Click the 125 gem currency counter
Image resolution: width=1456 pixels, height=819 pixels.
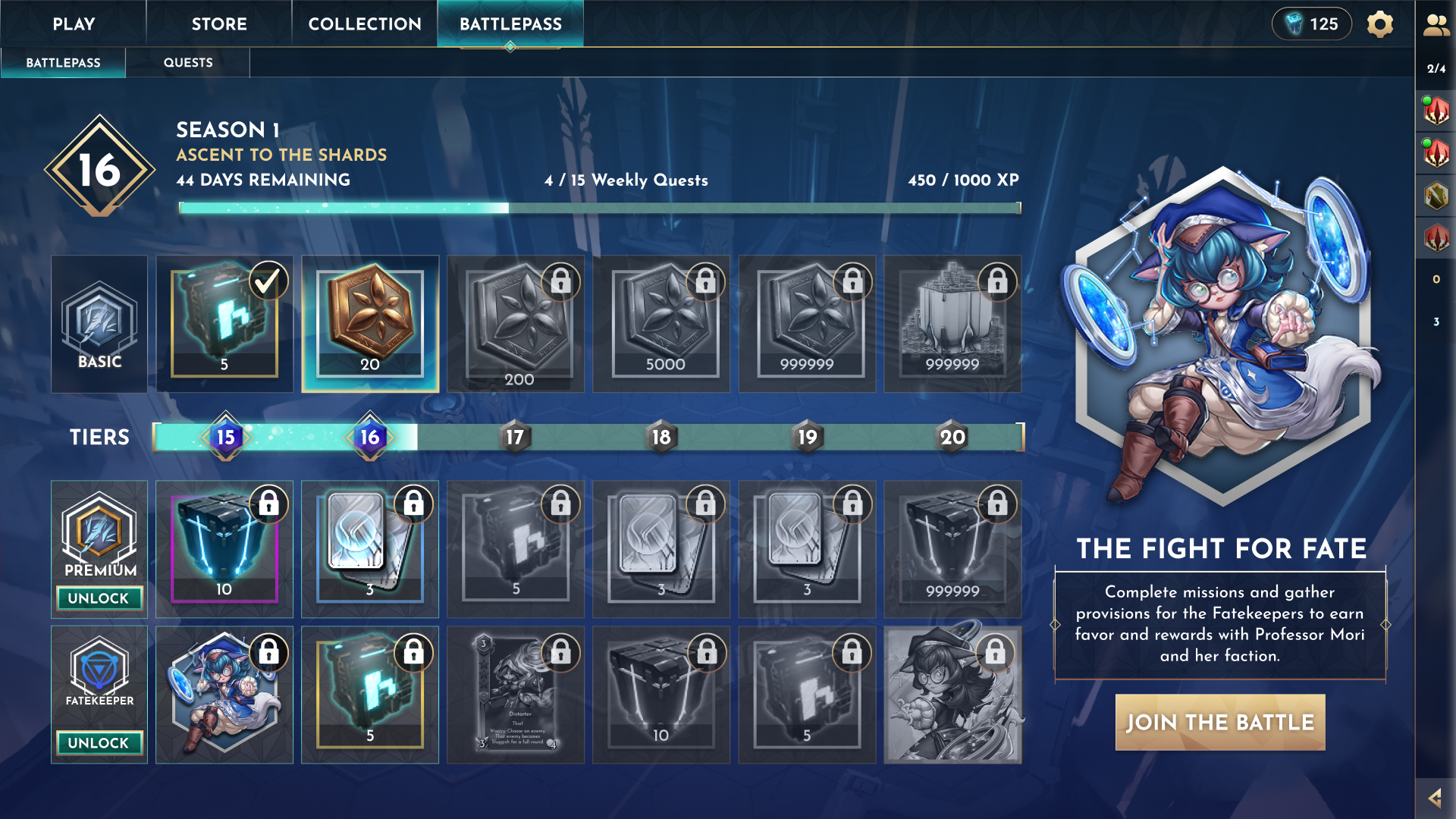click(x=1312, y=24)
